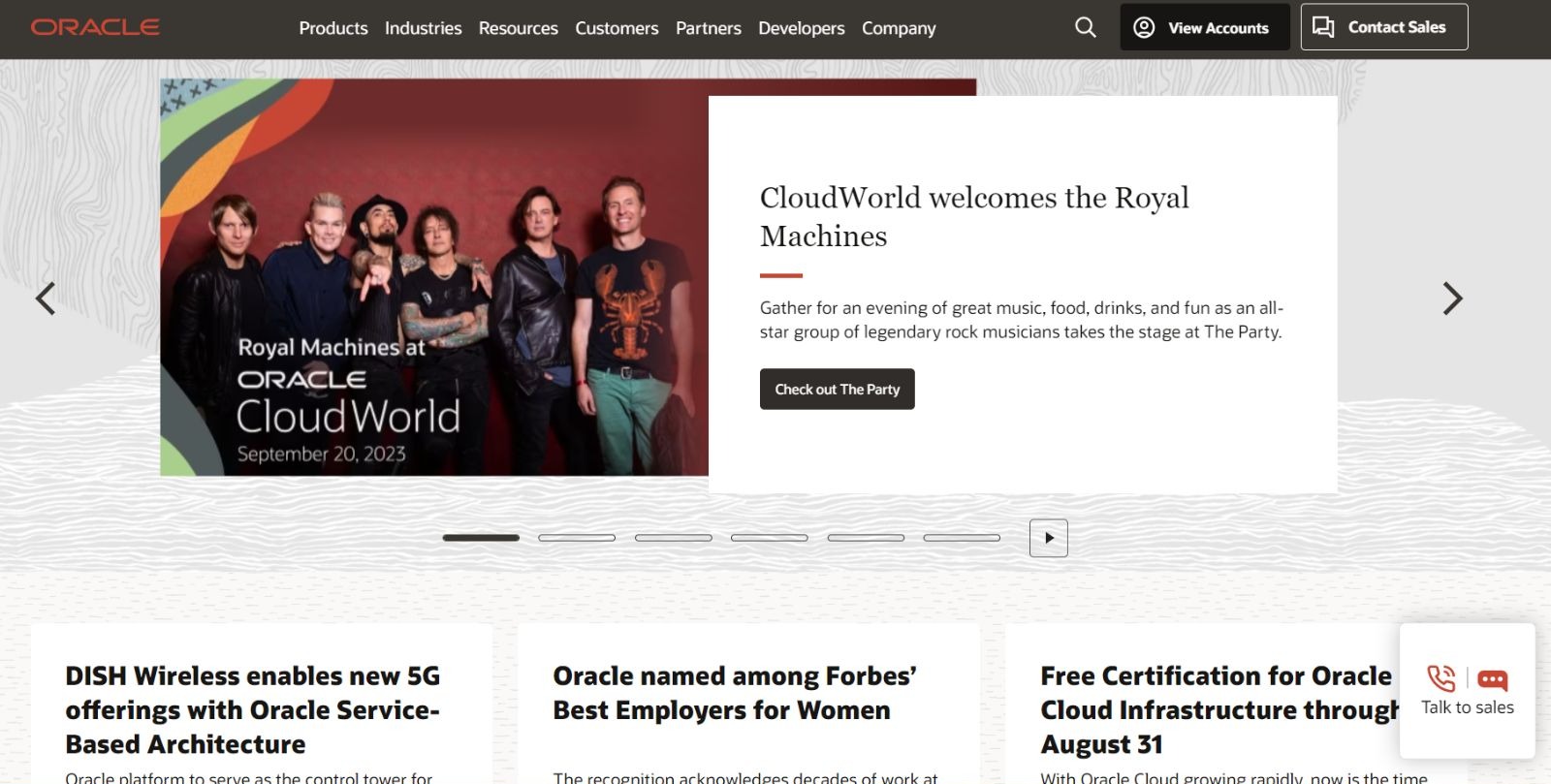Click the chat bubble icon in widget

1493,680
